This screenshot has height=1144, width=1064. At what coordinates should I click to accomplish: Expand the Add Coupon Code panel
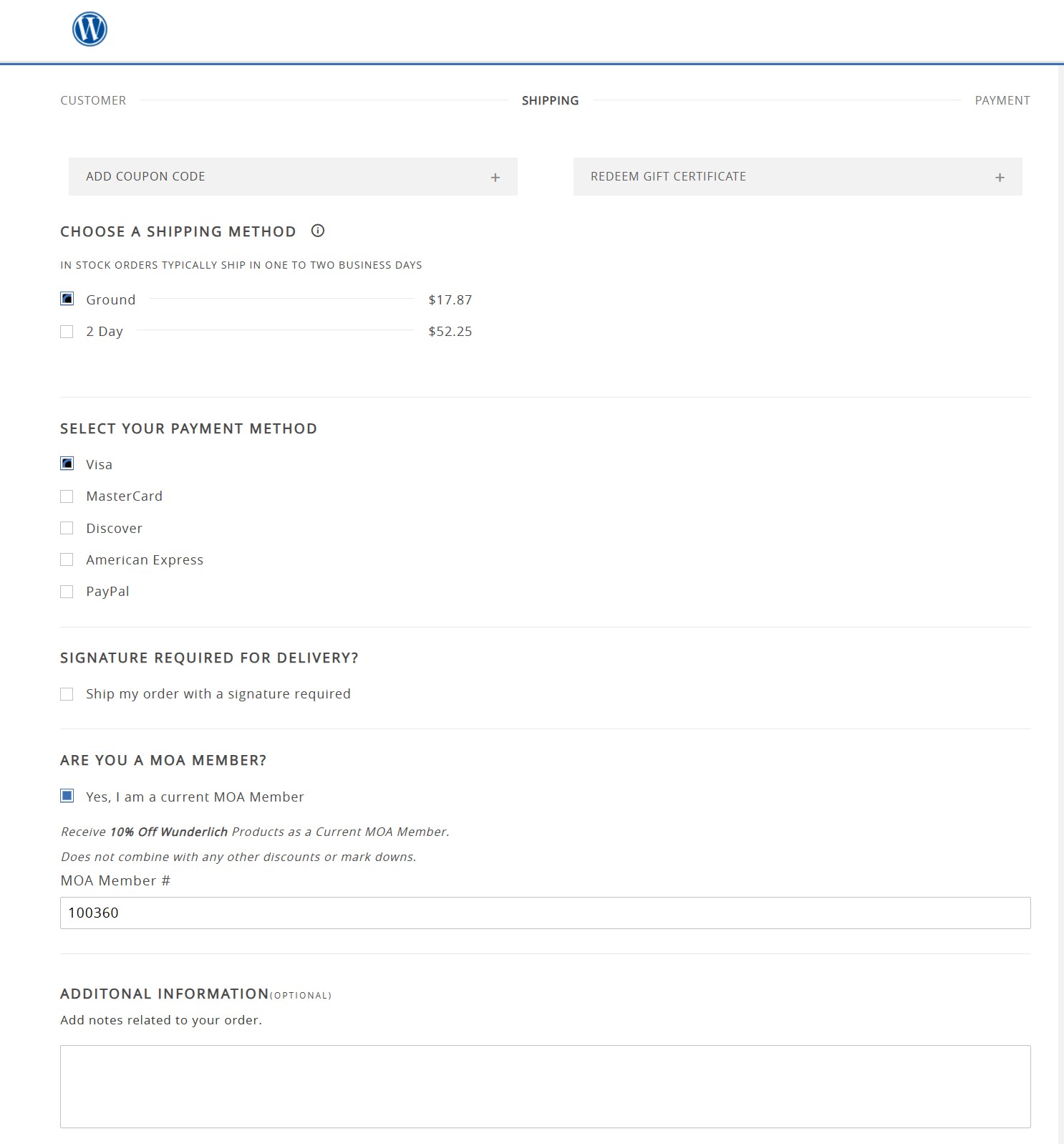[x=292, y=177]
